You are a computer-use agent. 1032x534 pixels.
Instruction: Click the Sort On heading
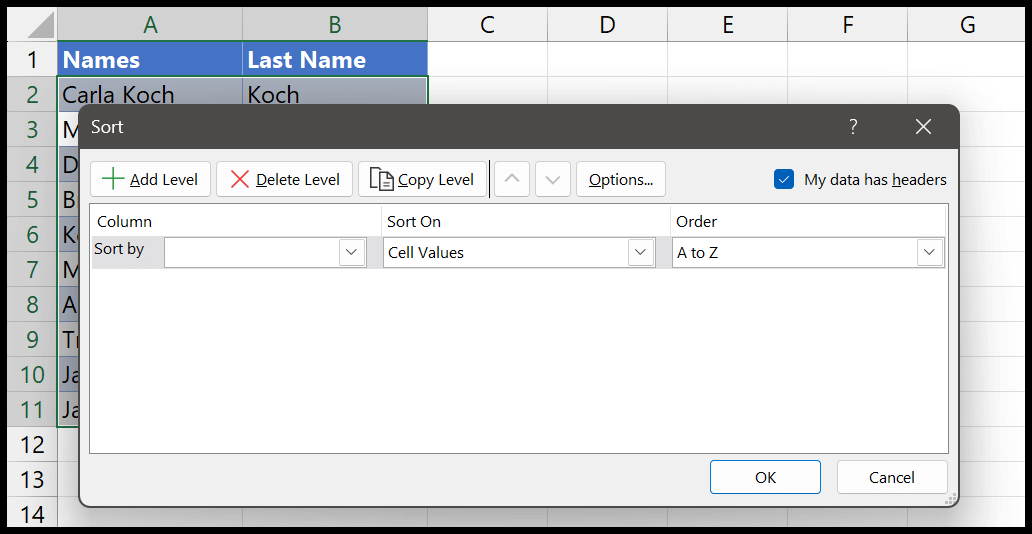tap(414, 221)
